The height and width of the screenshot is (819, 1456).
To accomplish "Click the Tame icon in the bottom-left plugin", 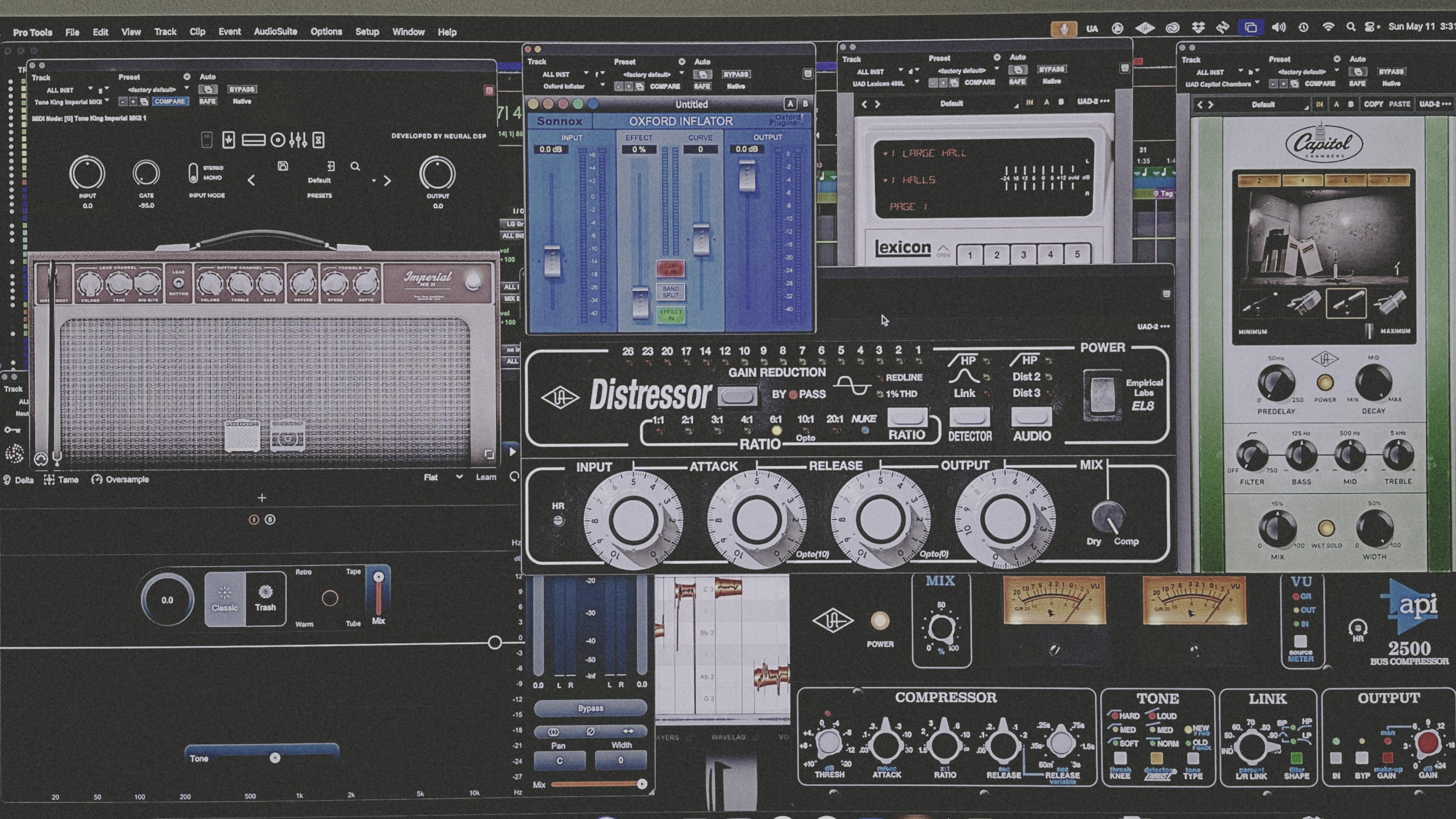I will tap(49, 480).
